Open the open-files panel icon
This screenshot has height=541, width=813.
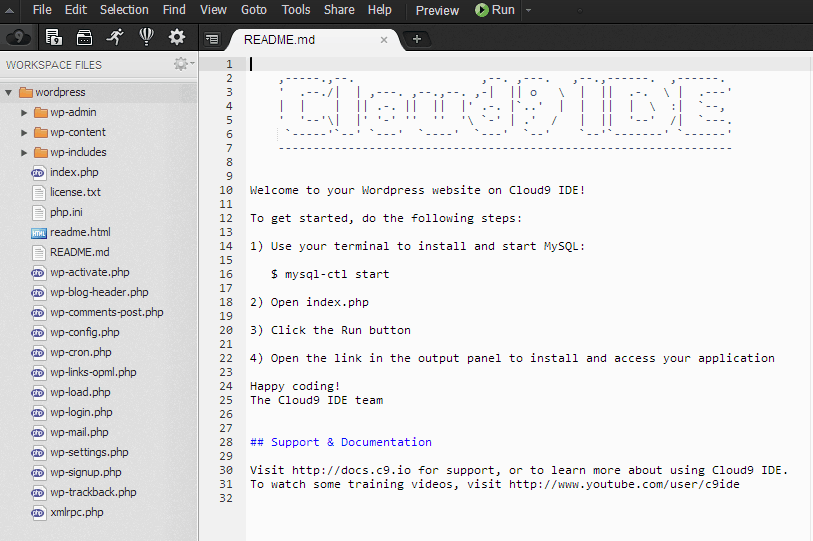point(53,37)
